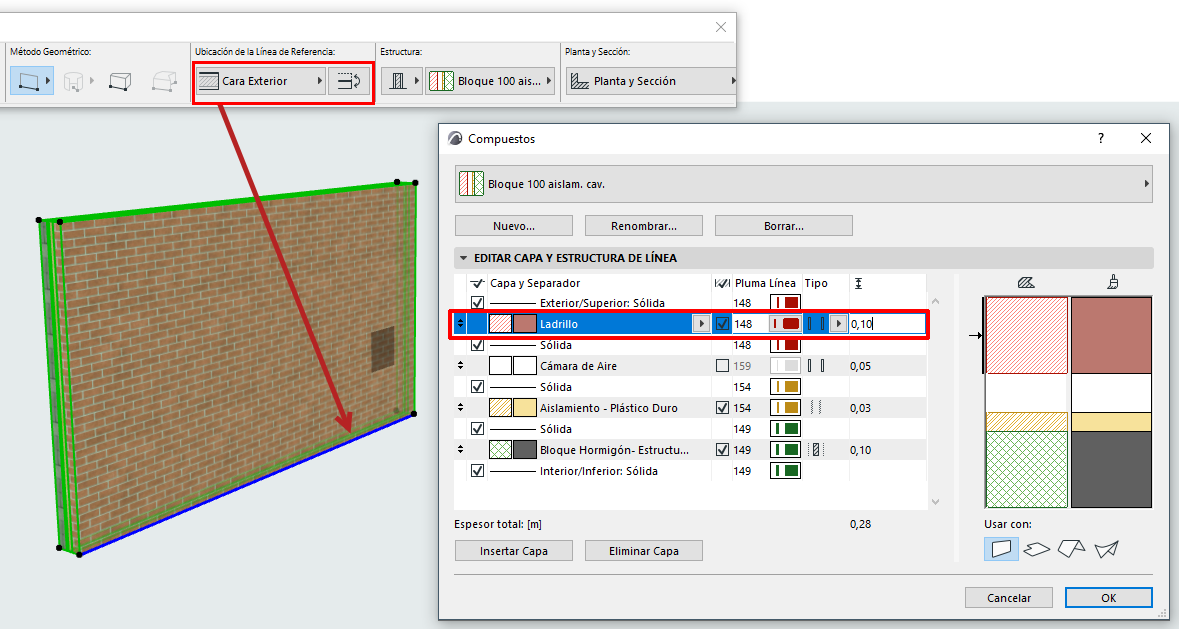Click the reorder handle of Cámara de Aire
The width and height of the screenshot is (1179, 629).
click(460, 366)
